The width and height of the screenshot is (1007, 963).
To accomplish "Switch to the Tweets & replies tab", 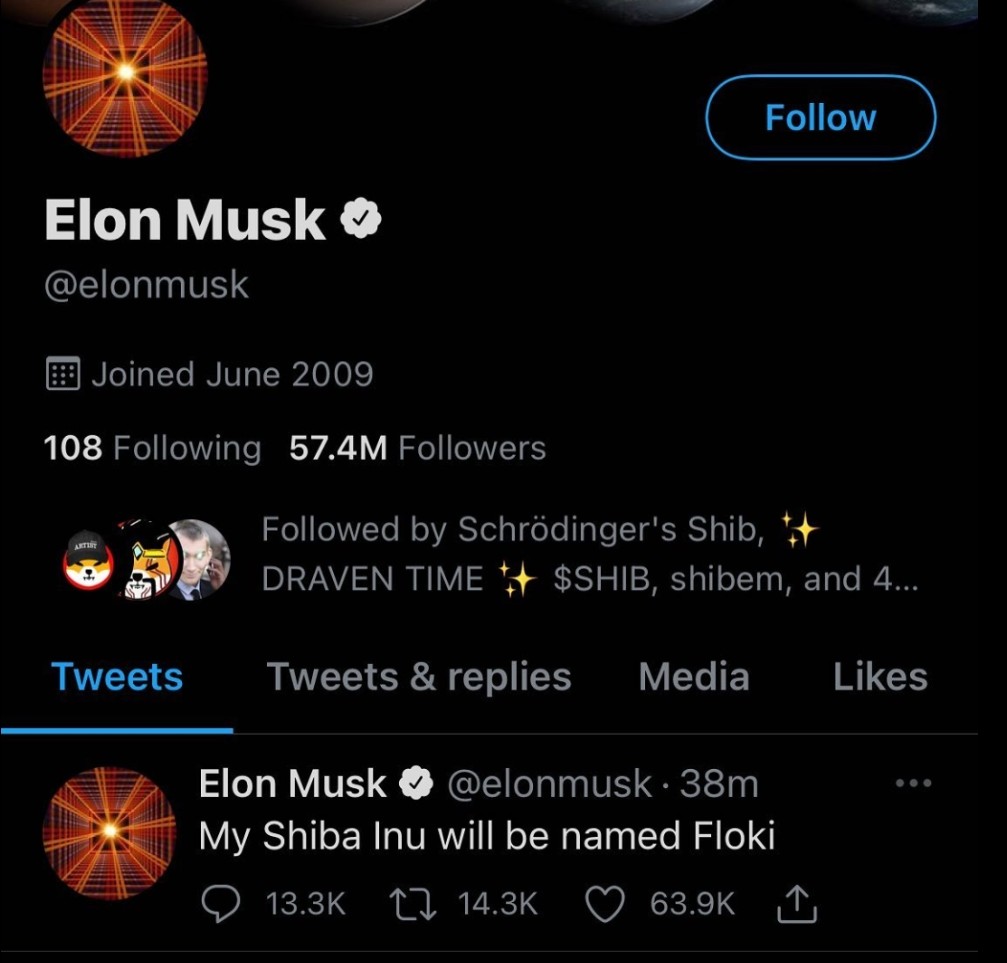I will click(x=418, y=677).
